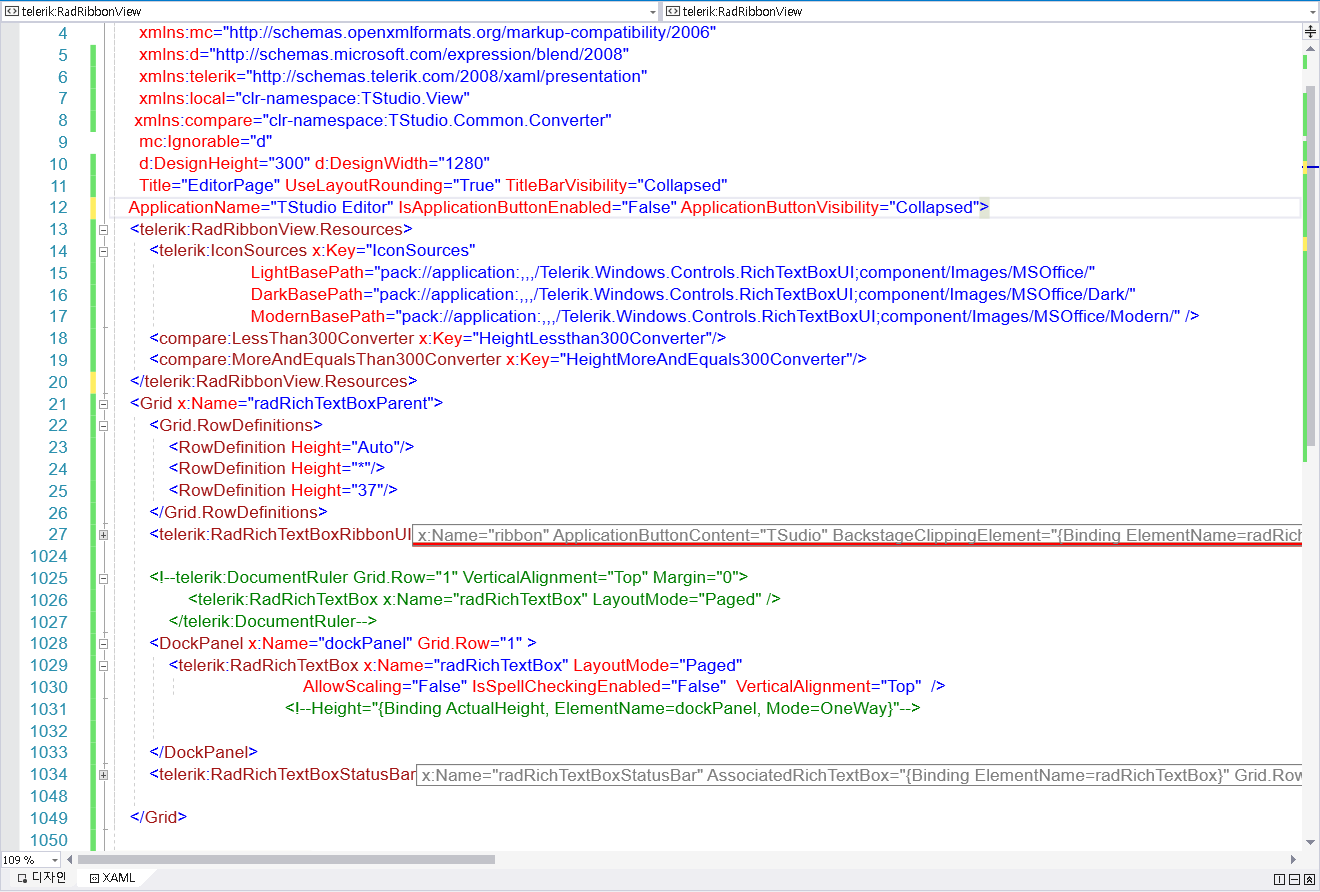Open the 109 % zoom dropdown
This screenshot has width=1320, height=892.
[55, 860]
